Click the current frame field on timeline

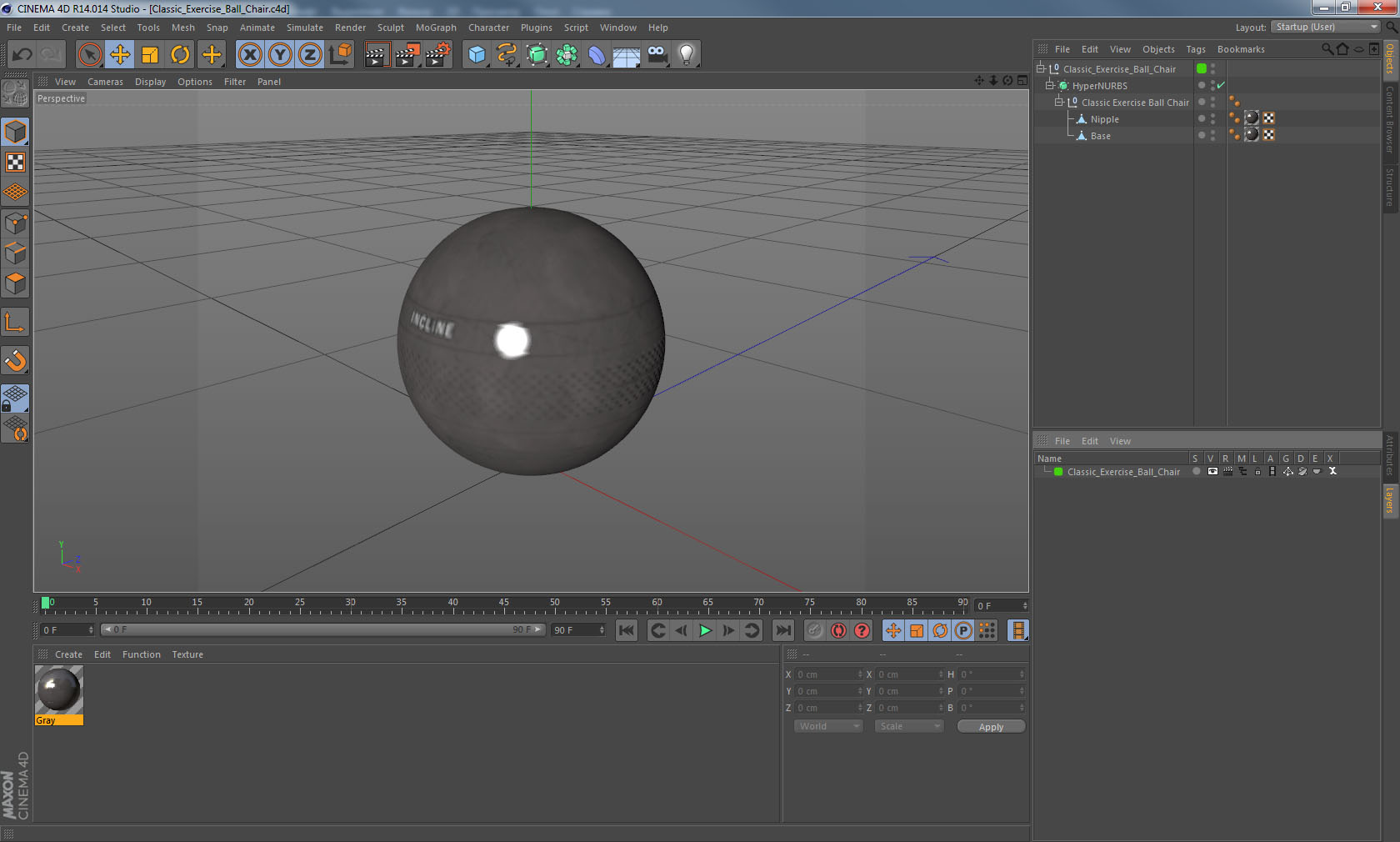coord(1002,605)
